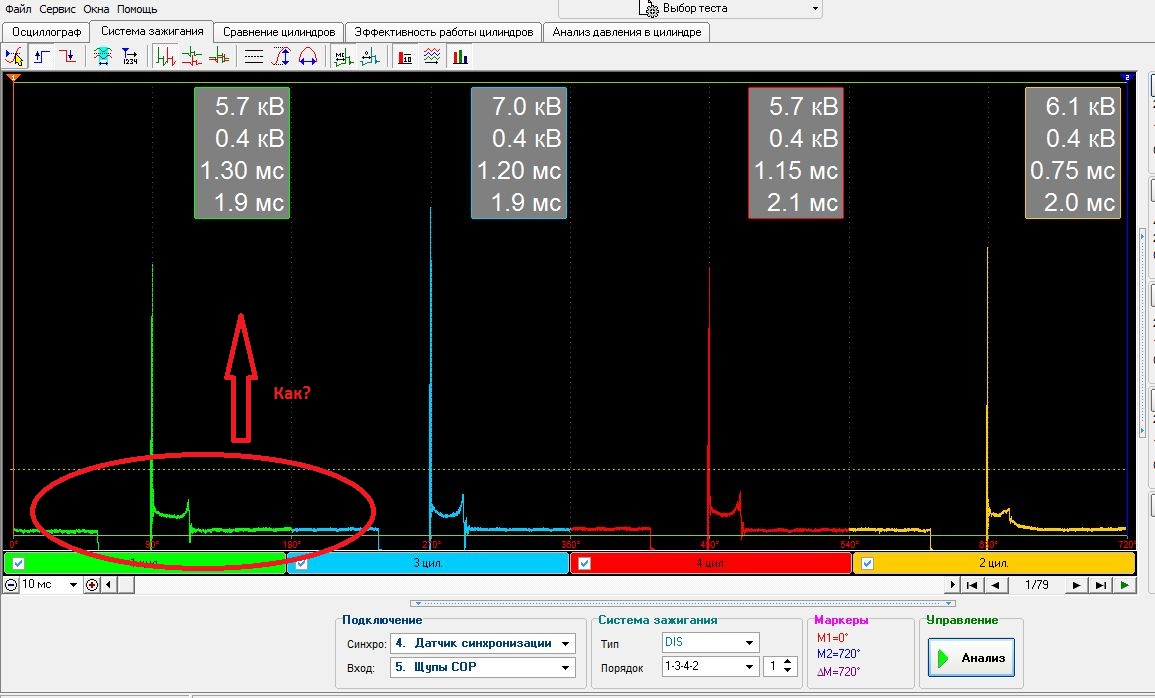Toggle the 2 цил. checkbox
1155x698 pixels.
point(867,563)
